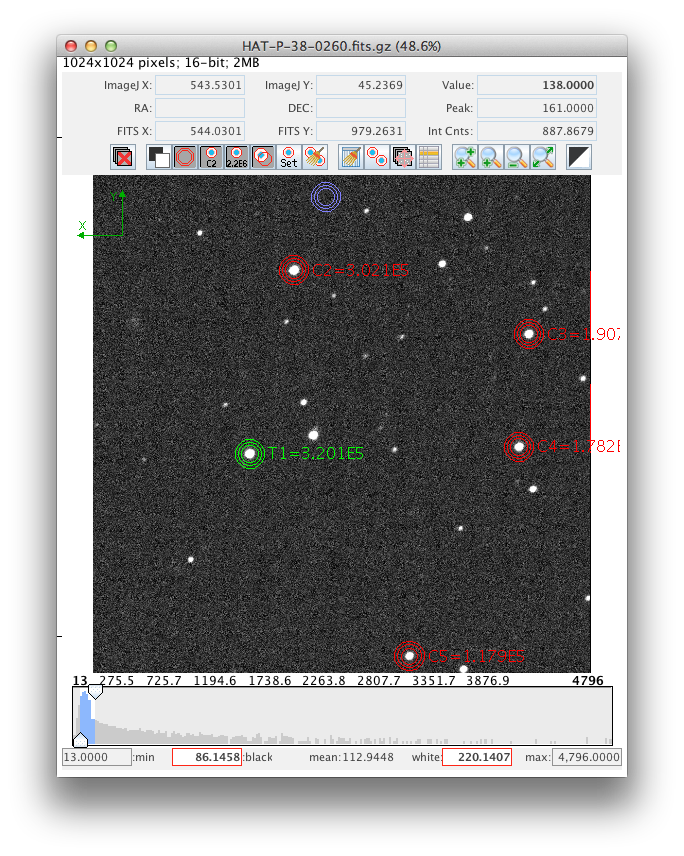Toggle the 'C2' centroid aperture button
Image resolution: width=684 pixels, height=856 pixels.
[x=211, y=157]
